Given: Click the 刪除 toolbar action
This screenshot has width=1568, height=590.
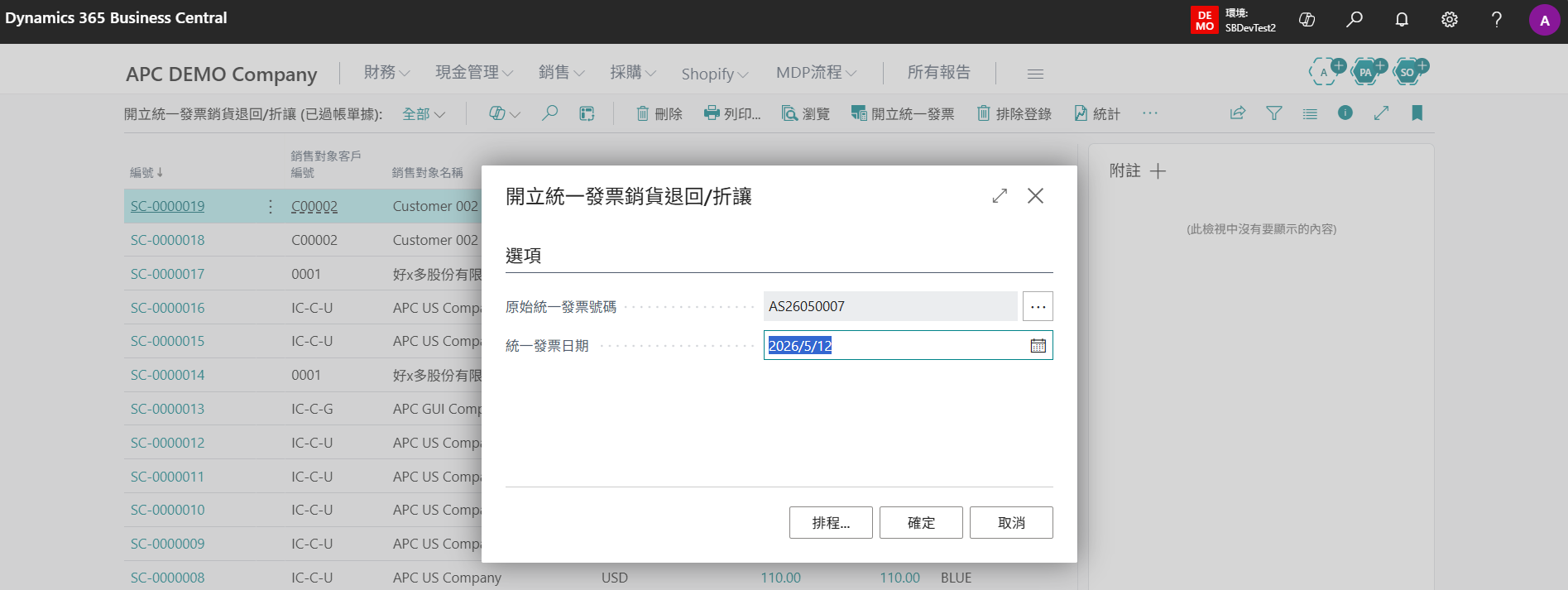Looking at the screenshot, I should [x=659, y=113].
